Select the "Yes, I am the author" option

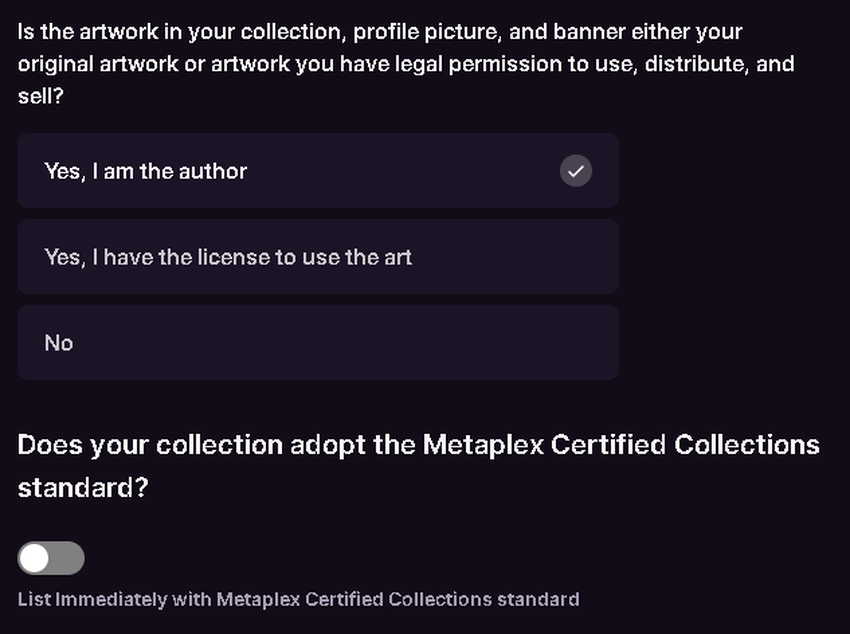tap(318, 171)
